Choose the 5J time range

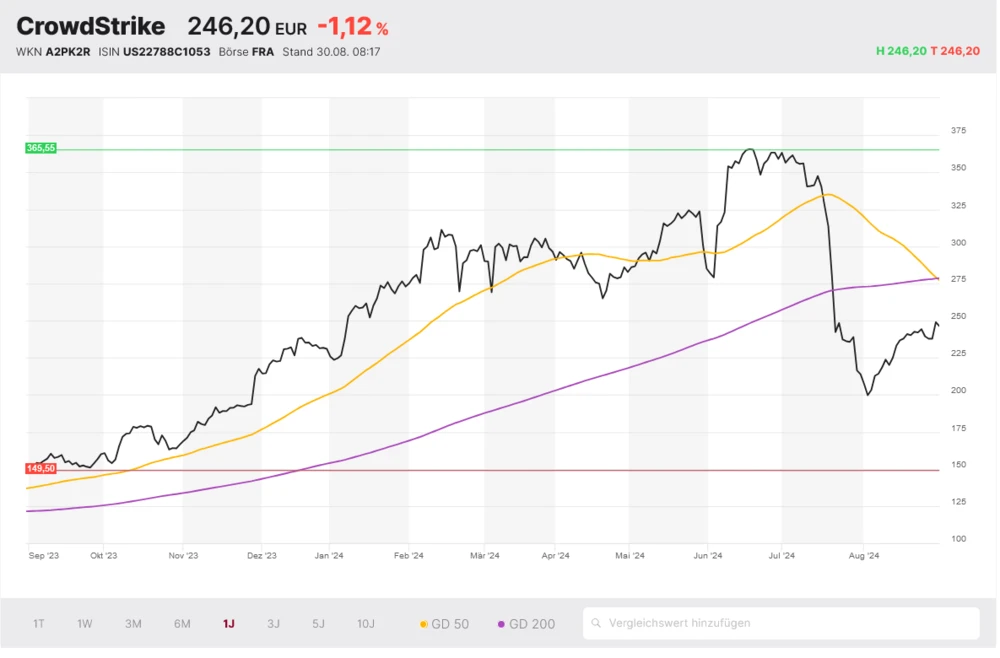(318, 624)
